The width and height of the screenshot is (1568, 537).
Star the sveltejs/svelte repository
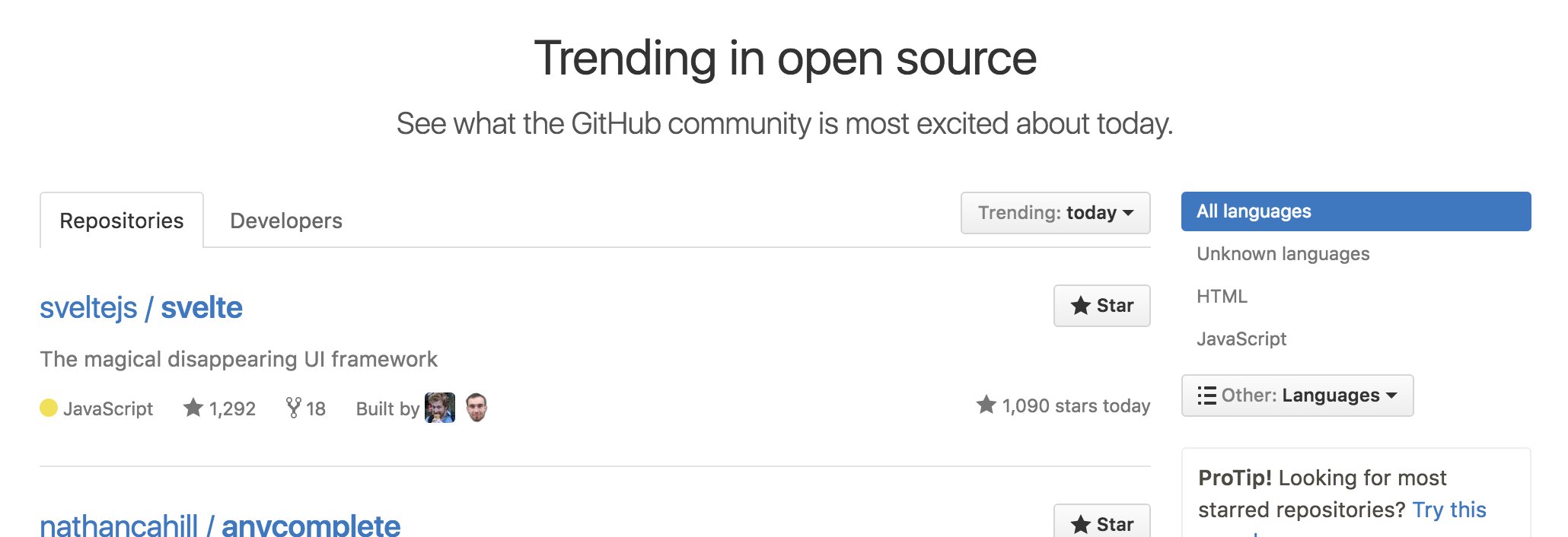(1101, 306)
